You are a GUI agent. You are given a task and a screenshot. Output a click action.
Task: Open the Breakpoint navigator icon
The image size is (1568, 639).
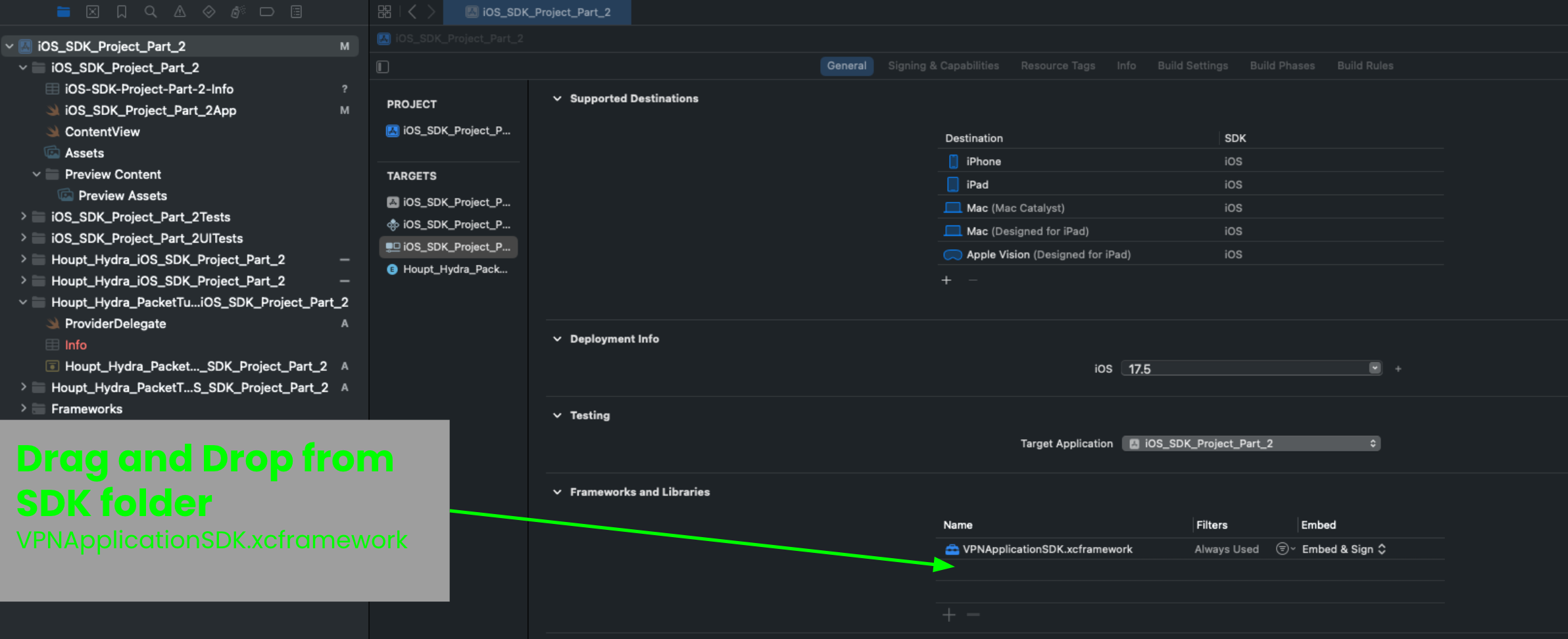266,12
